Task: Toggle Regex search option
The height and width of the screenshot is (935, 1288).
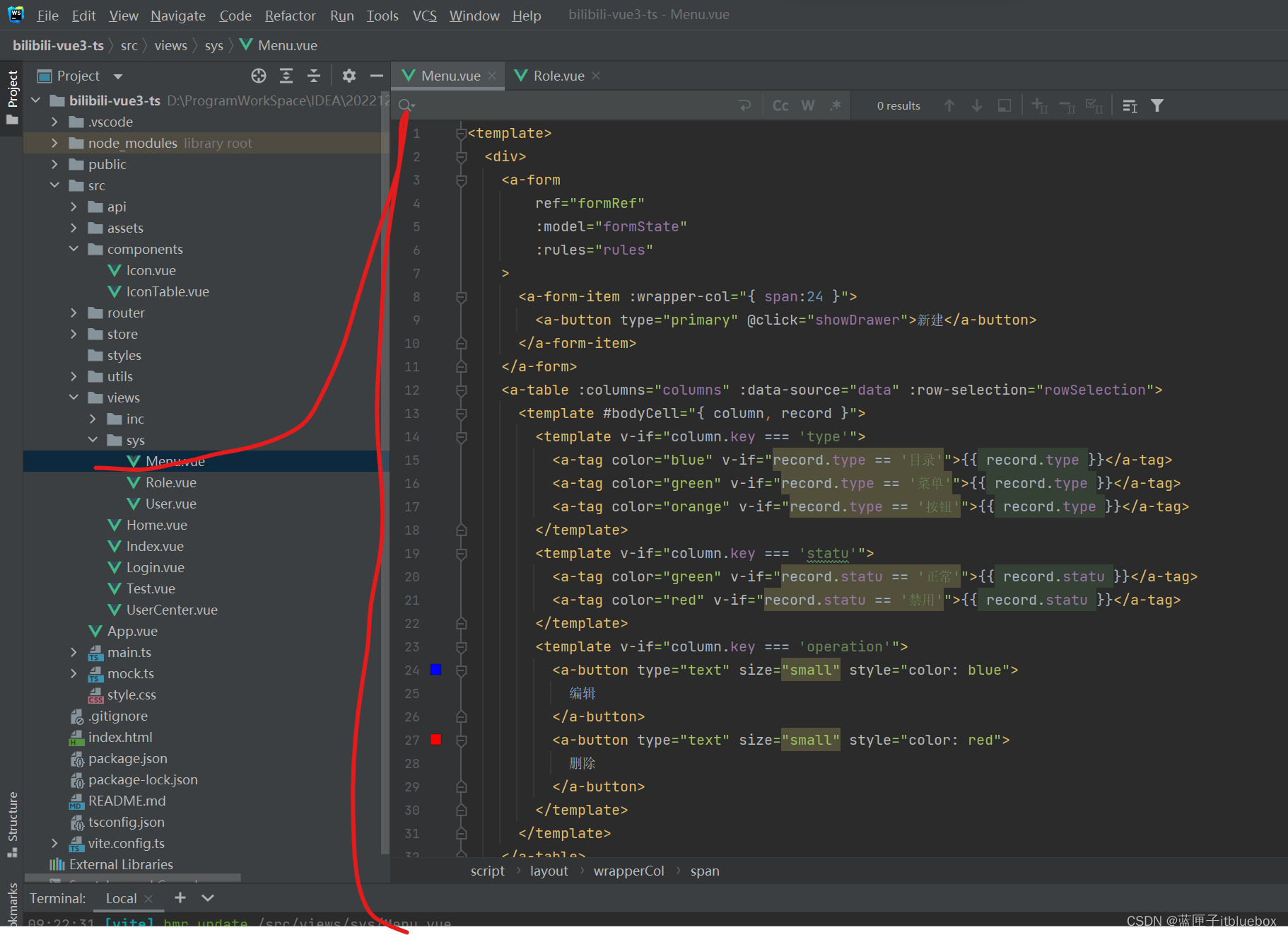Action: tap(836, 105)
